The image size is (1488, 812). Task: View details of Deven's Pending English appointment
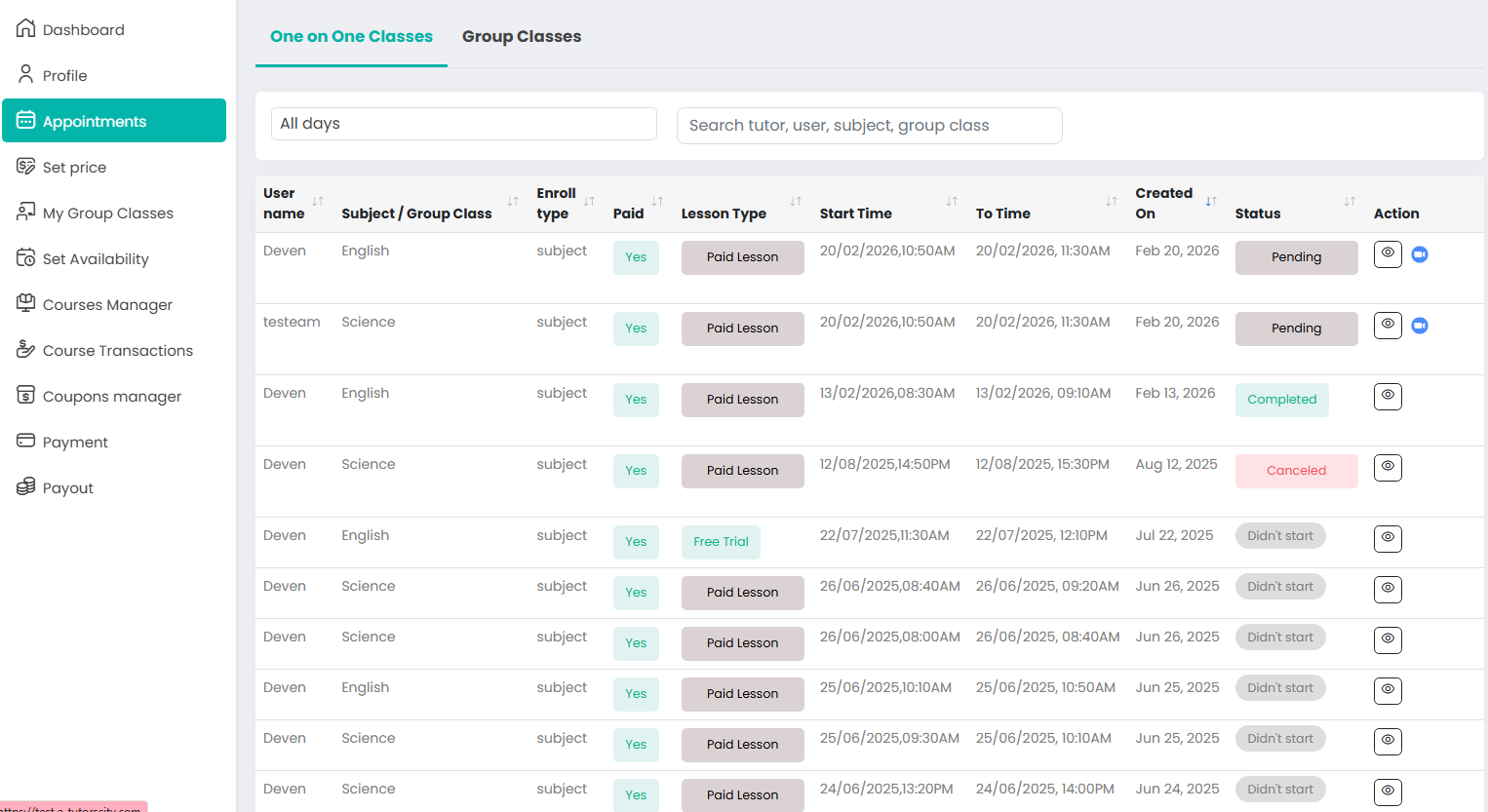tap(1388, 254)
